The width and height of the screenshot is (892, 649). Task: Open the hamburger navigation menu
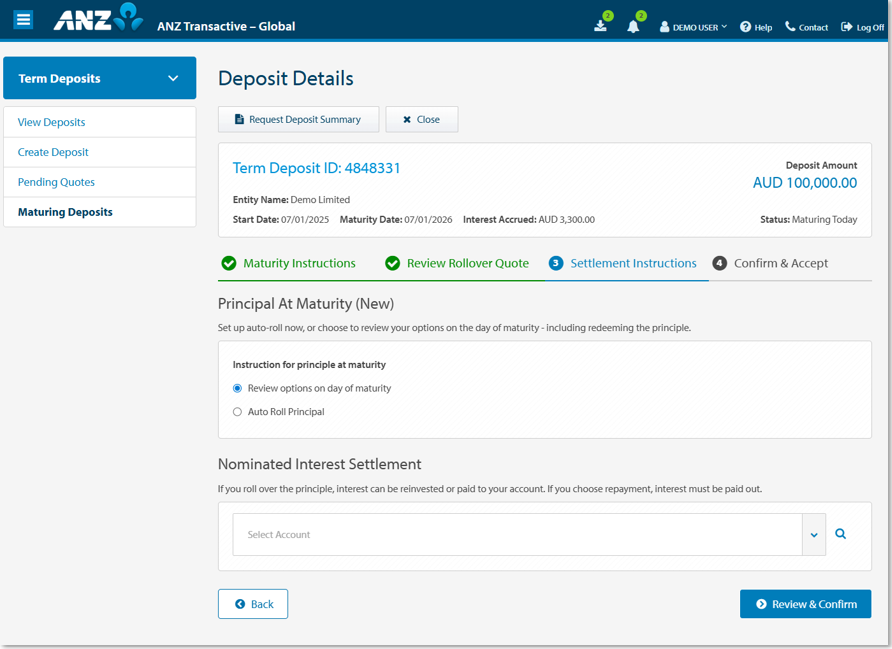[23, 20]
